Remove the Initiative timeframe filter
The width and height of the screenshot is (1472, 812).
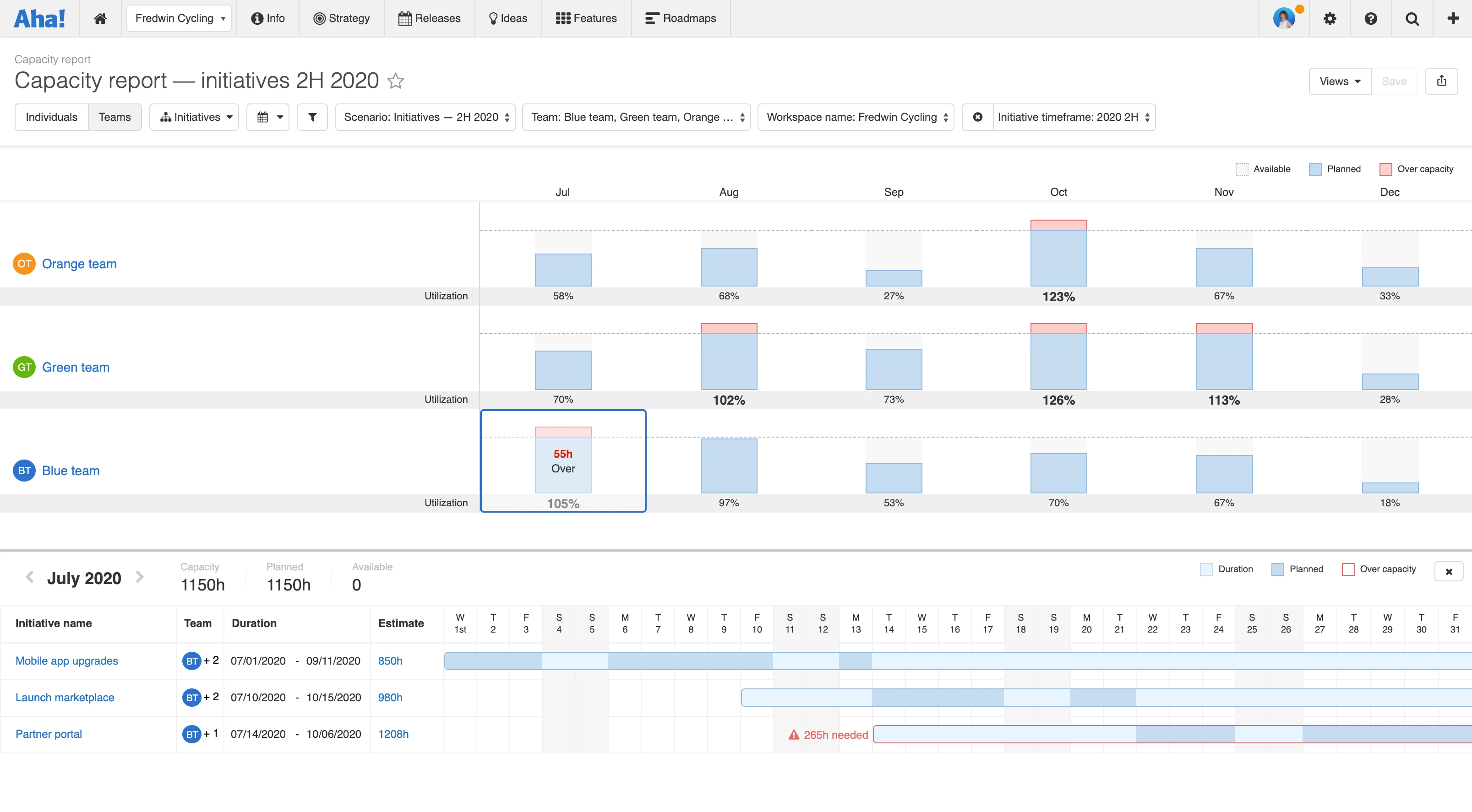[978, 117]
